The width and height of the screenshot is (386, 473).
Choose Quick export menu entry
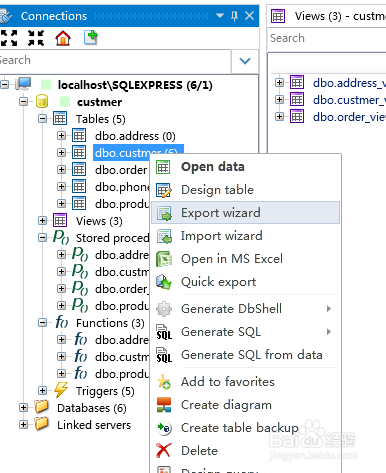(245, 282)
